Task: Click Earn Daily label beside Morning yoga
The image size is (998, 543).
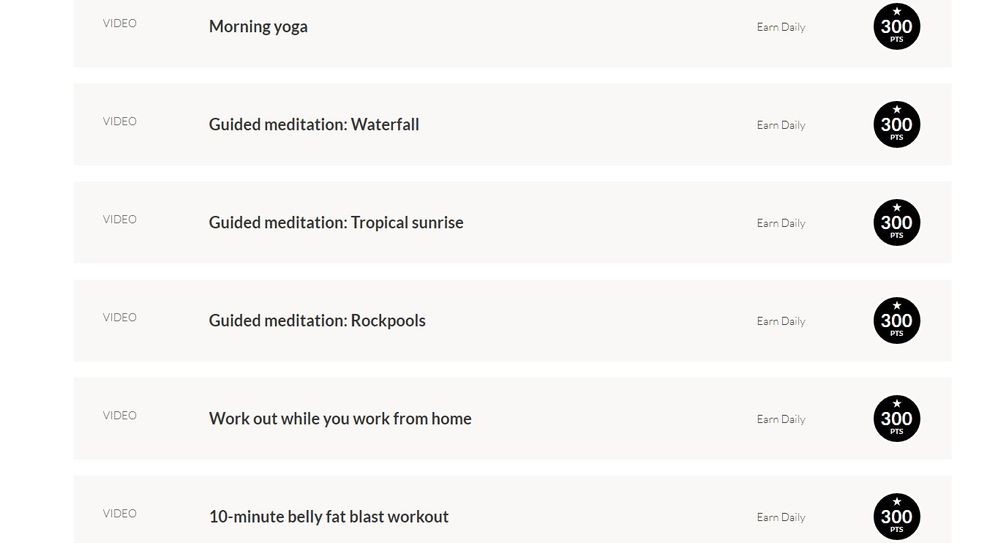Action: tap(781, 27)
